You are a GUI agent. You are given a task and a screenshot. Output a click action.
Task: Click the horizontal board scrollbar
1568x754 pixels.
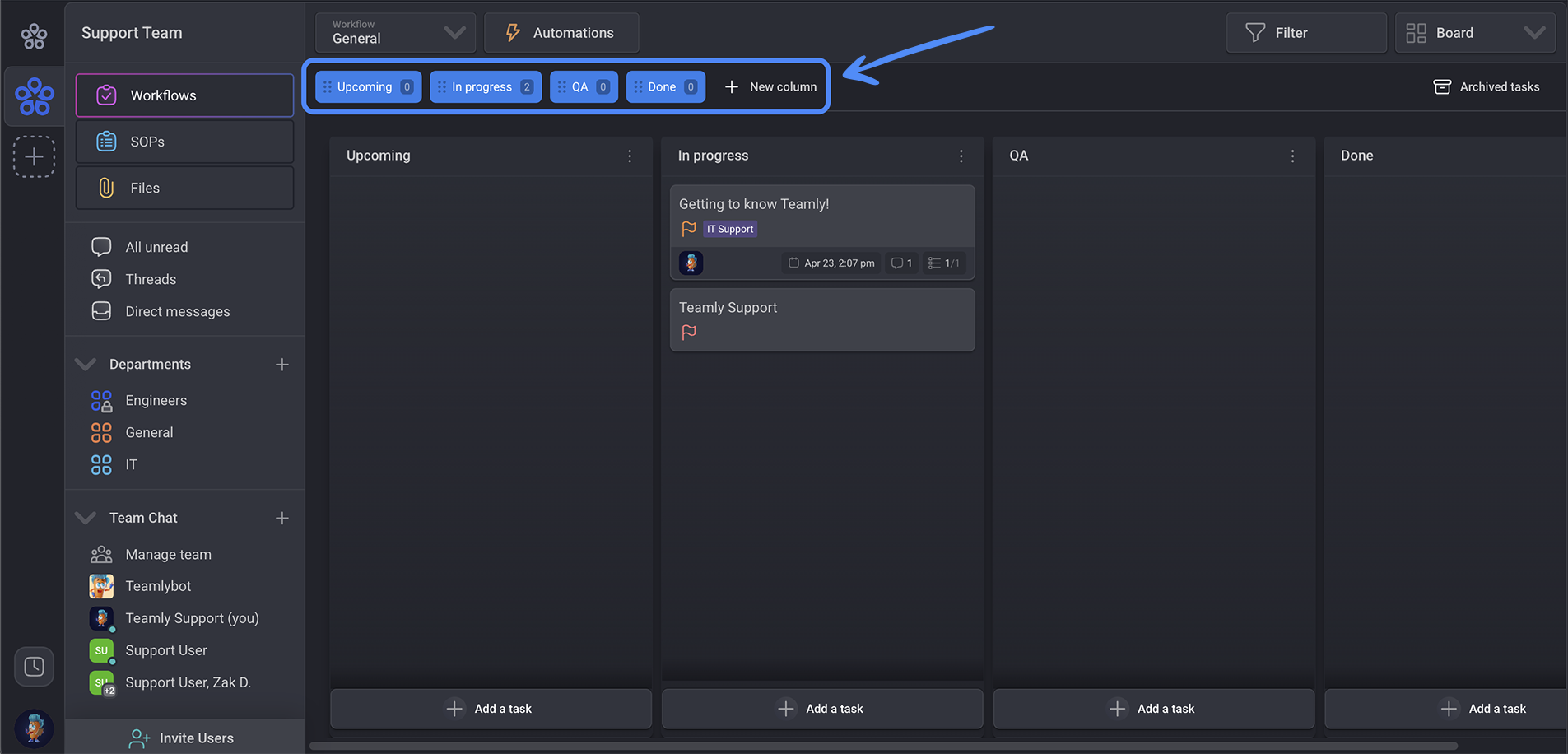(x=883, y=747)
